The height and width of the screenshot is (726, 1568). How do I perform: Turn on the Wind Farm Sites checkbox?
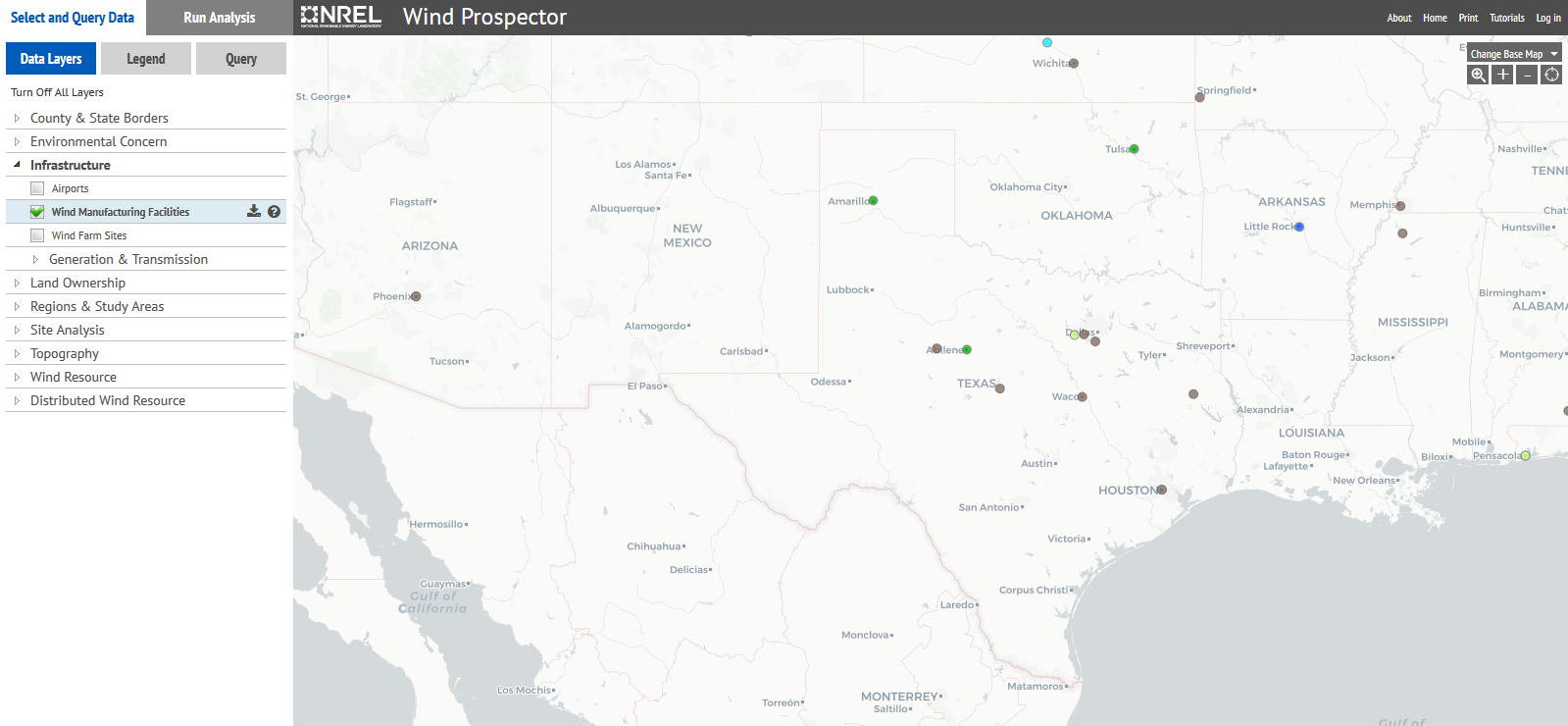coord(37,235)
